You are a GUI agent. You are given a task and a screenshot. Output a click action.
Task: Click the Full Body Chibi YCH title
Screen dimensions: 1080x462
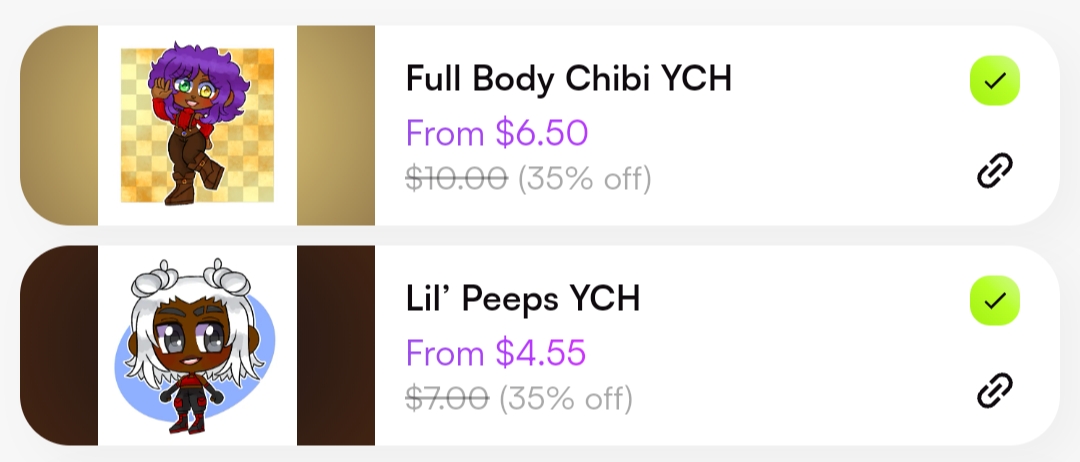pos(568,79)
